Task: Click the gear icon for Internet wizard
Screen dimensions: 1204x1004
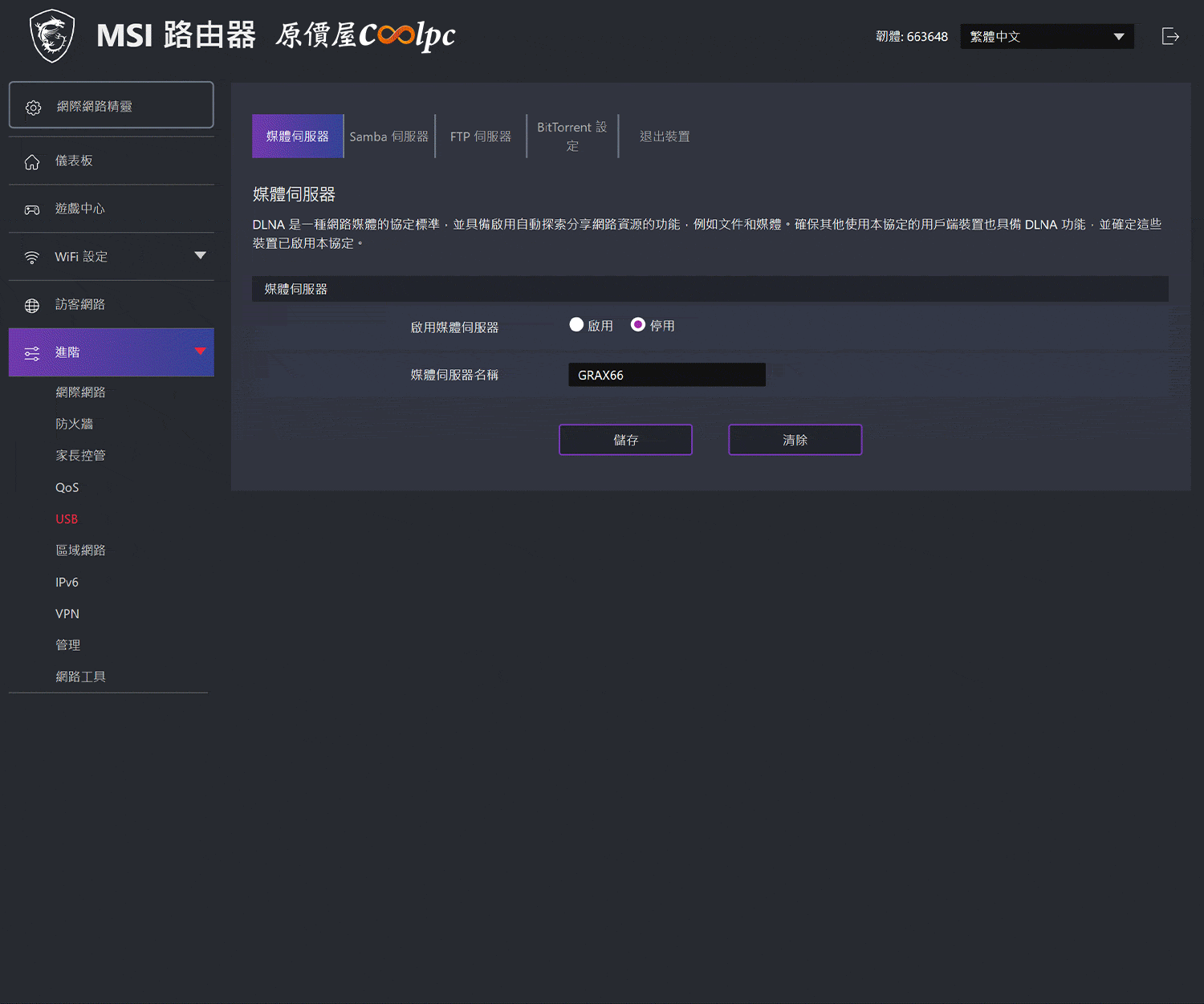Action: 33,108
